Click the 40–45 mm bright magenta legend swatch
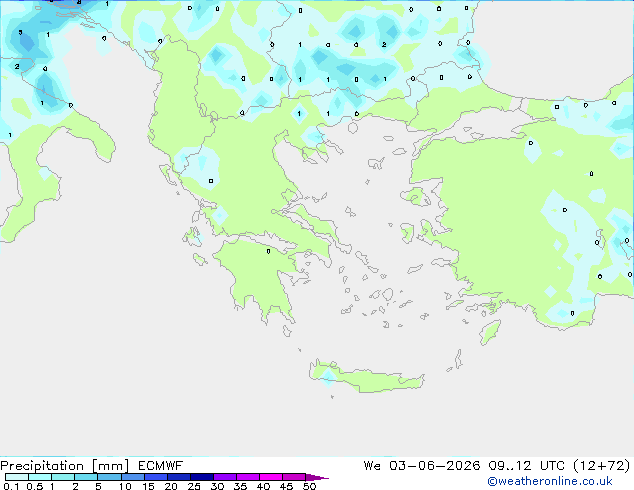This screenshot has height=490, width=634. [271, 477]
